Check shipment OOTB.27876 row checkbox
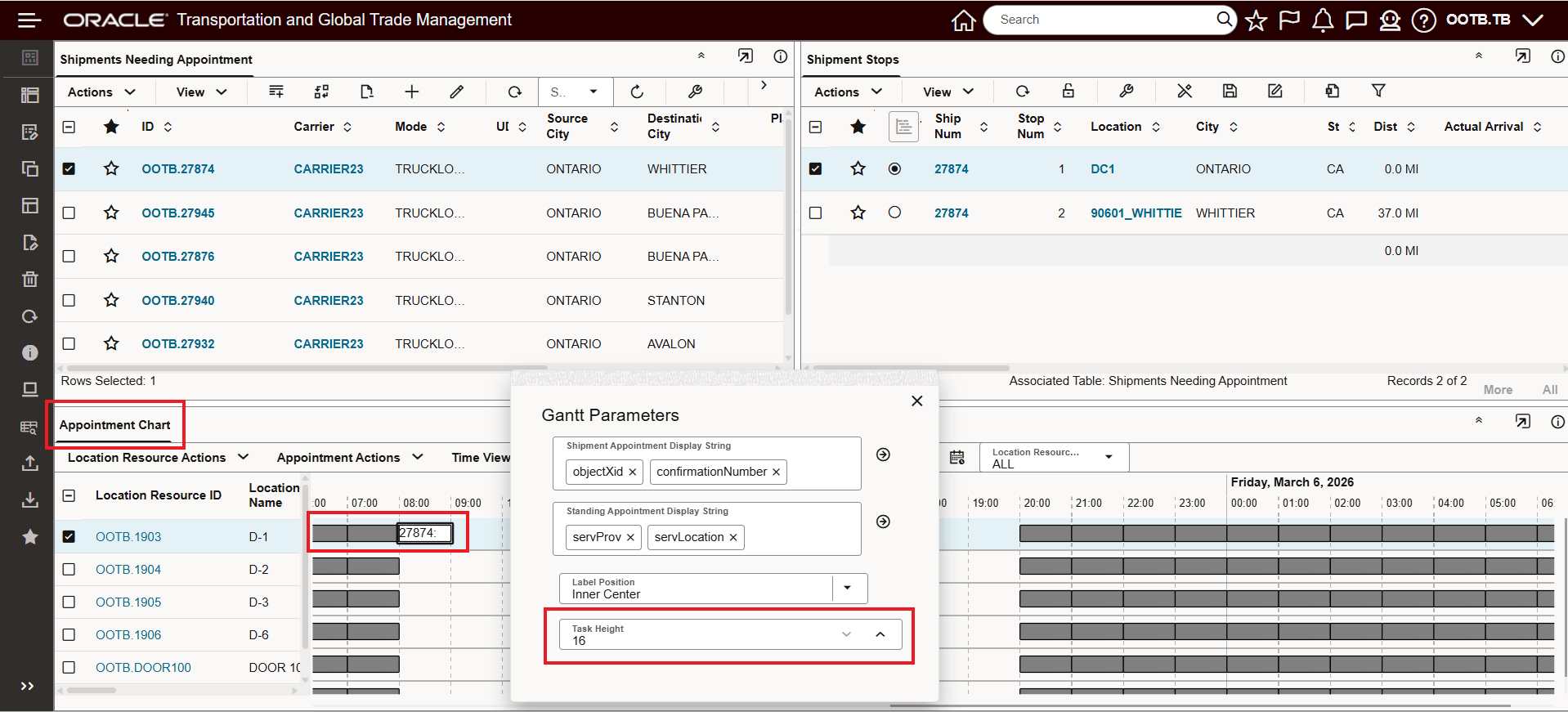1568x712 pixels. 69,256
